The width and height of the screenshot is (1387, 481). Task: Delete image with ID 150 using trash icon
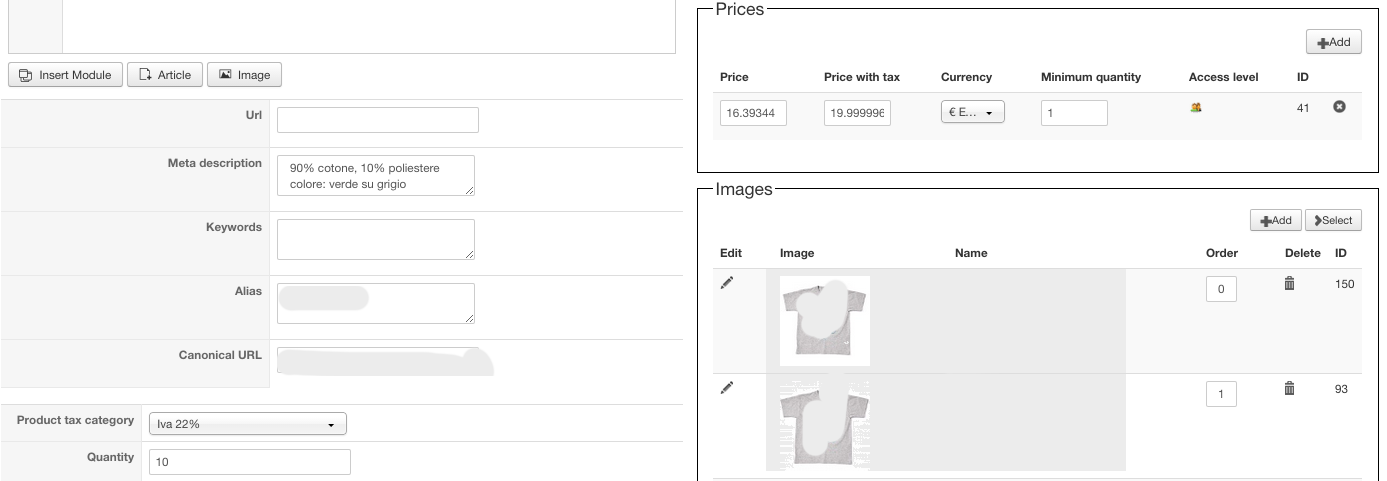[x=1289, y=284]
